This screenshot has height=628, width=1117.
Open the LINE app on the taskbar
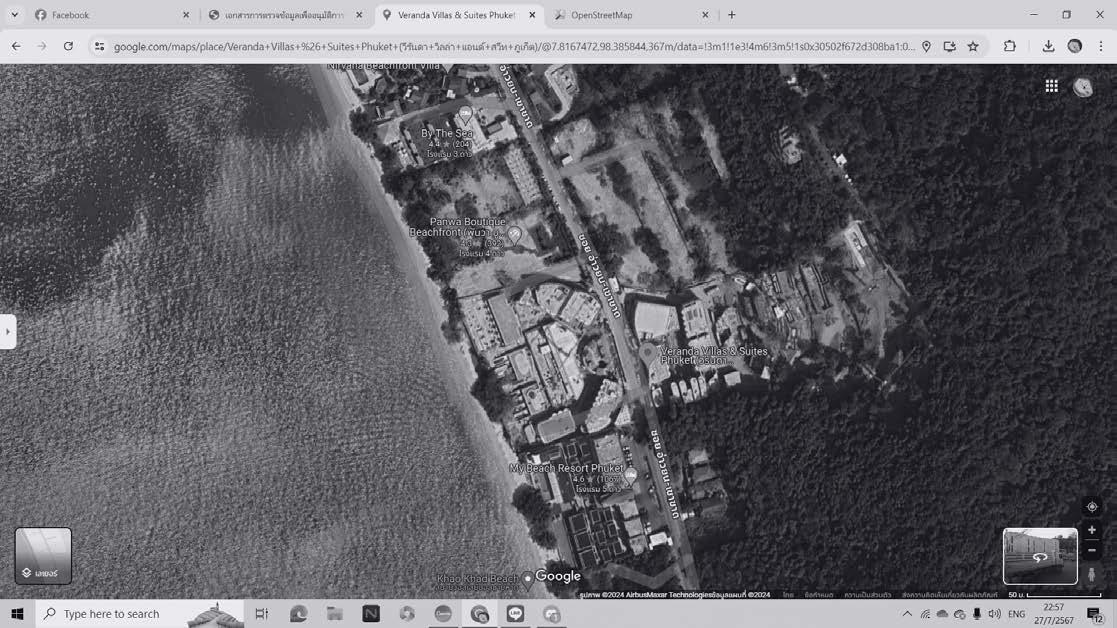[515, 614]
